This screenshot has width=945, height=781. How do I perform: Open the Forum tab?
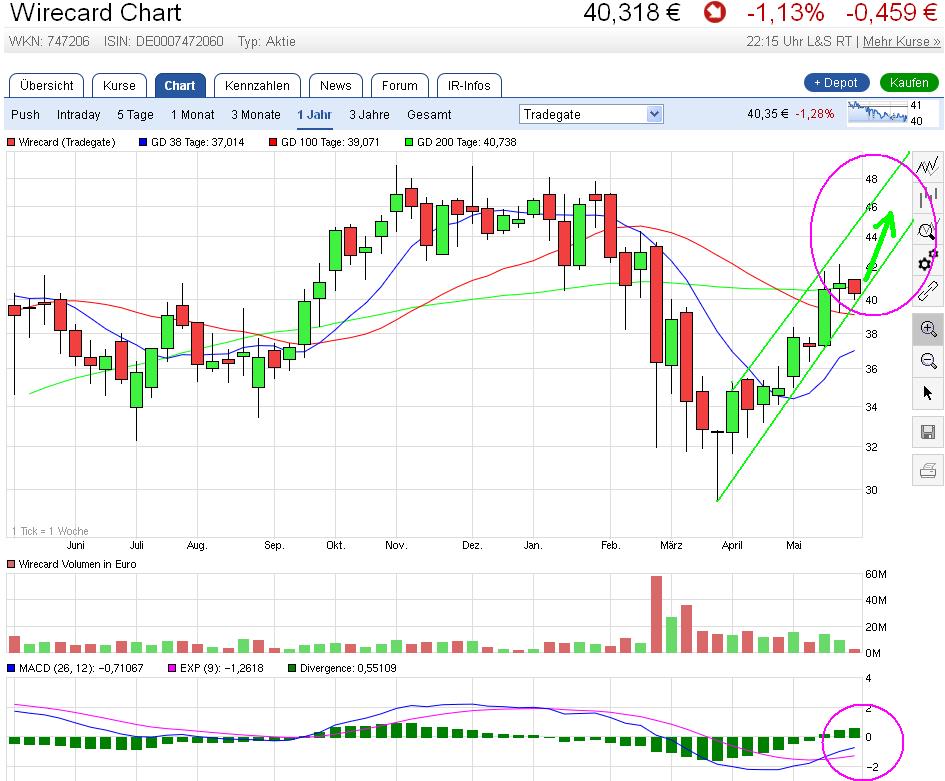[x=400, y=86]
